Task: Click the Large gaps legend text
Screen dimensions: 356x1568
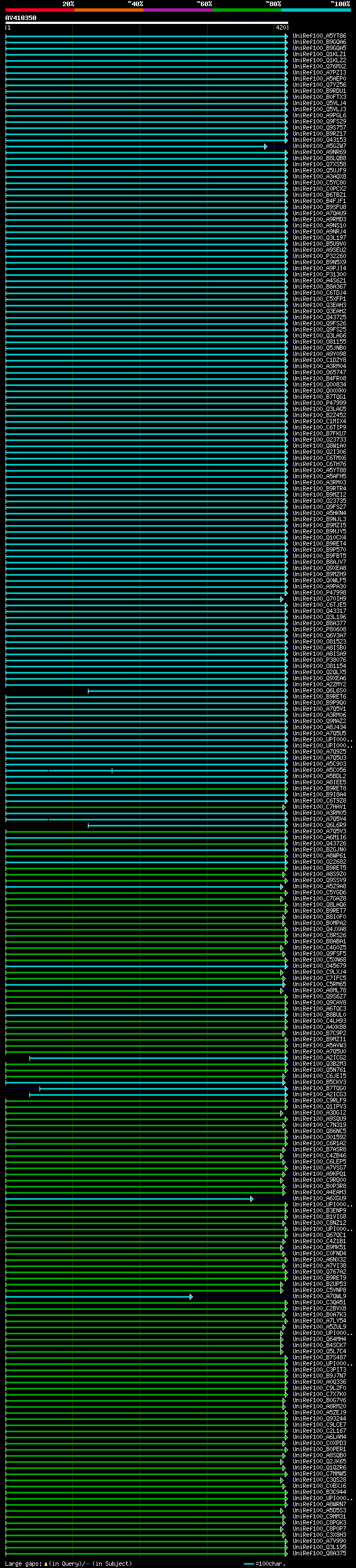Action: (x=68, y=1563)
